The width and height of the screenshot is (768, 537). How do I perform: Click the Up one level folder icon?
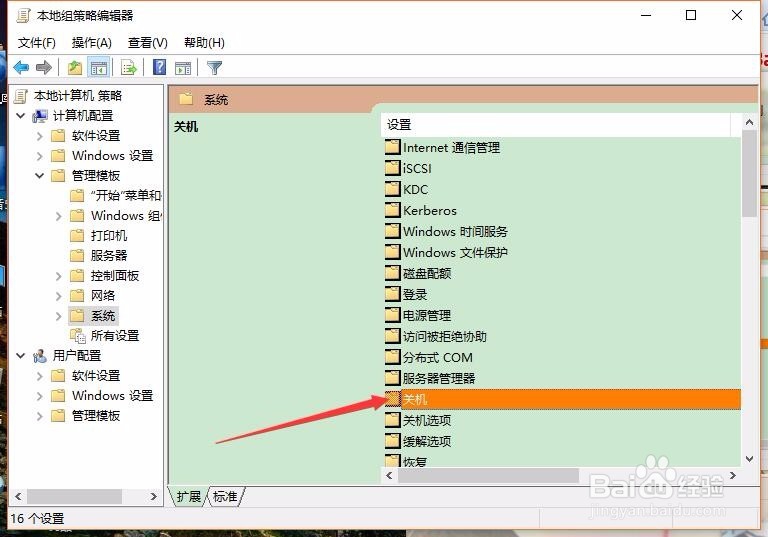point(75,67)
